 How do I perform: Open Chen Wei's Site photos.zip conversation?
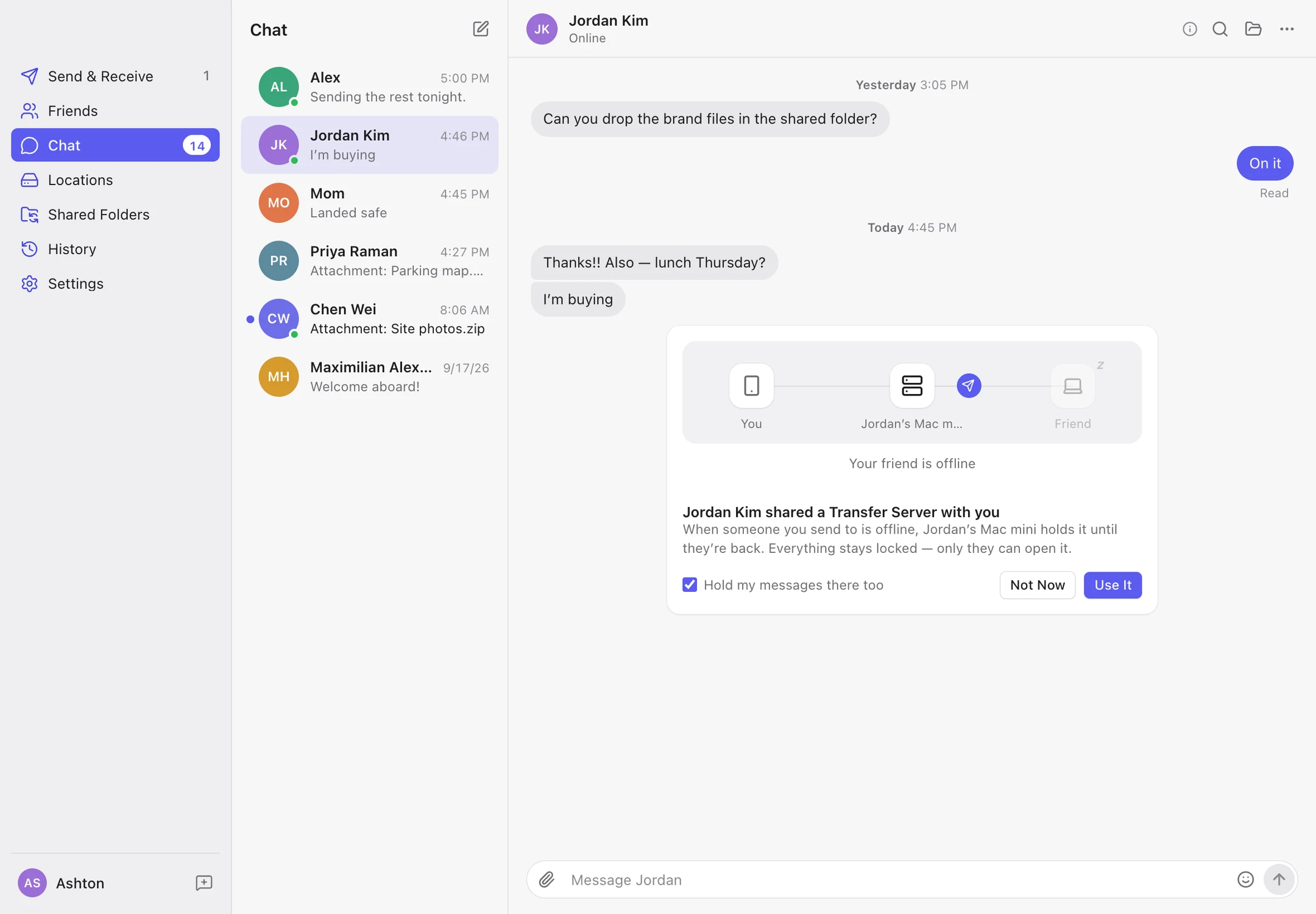click(x=369, y=318)
